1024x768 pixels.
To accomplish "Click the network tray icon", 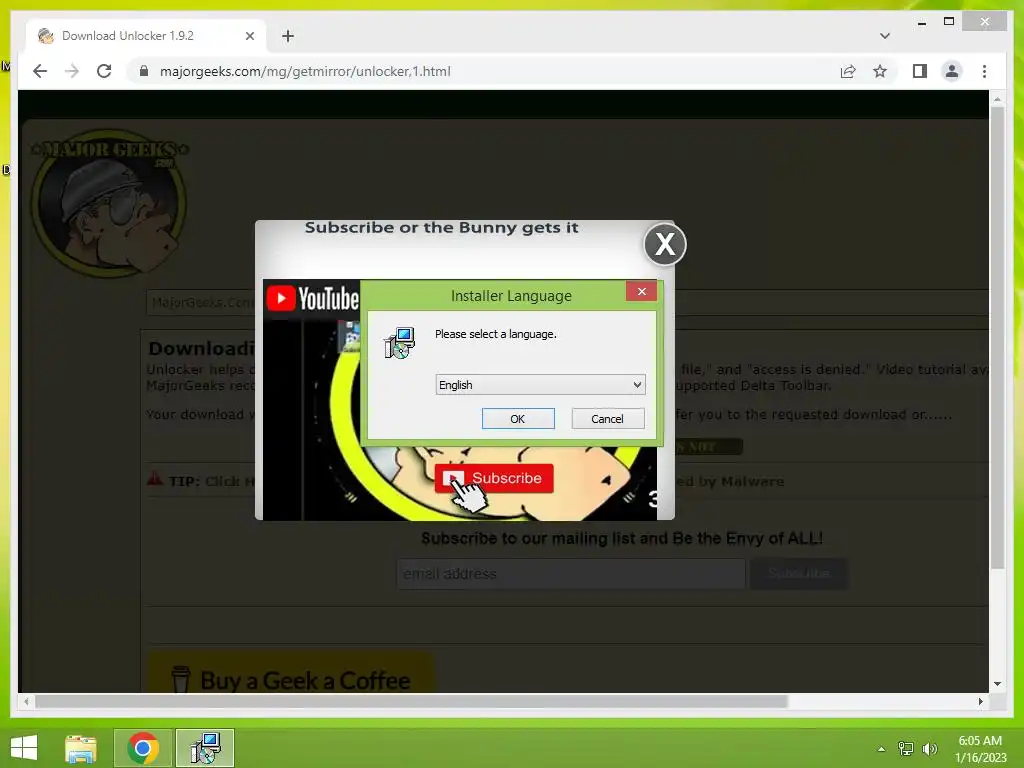I will pyautogui.click(x=906, y=748).
